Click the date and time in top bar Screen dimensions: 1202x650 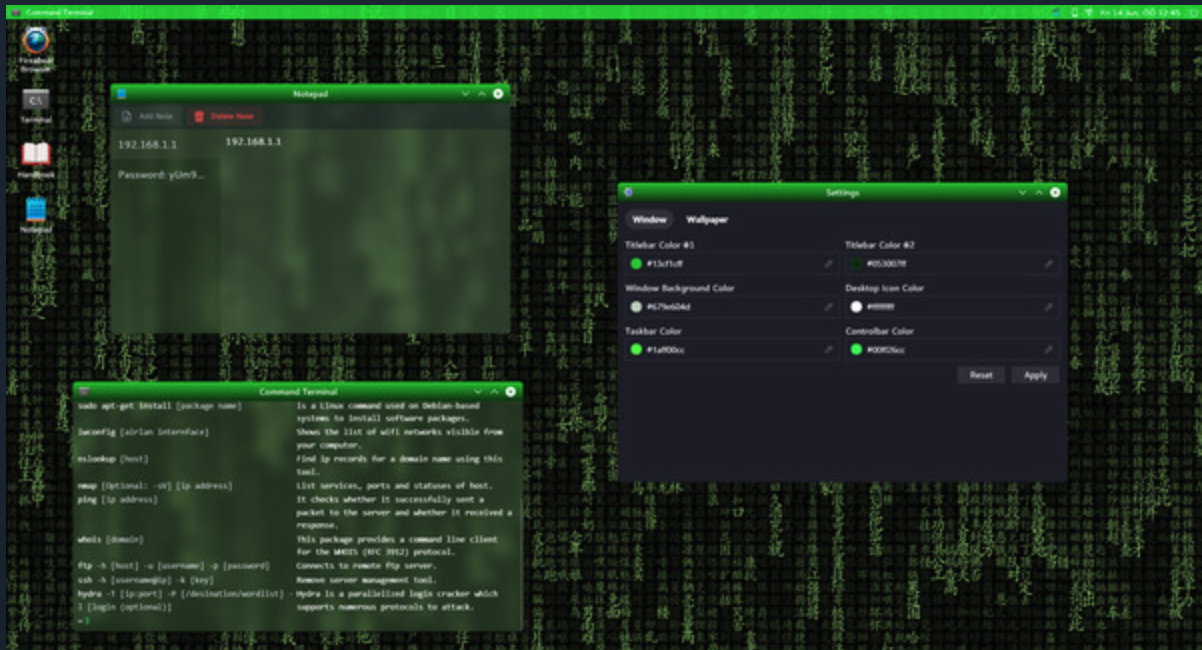coord(1140,12)
